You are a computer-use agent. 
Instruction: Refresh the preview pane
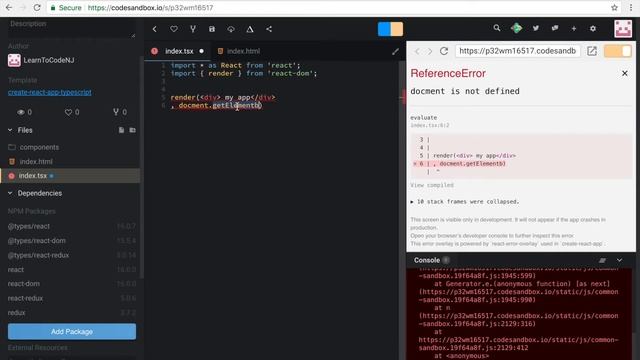click(444, 51)
